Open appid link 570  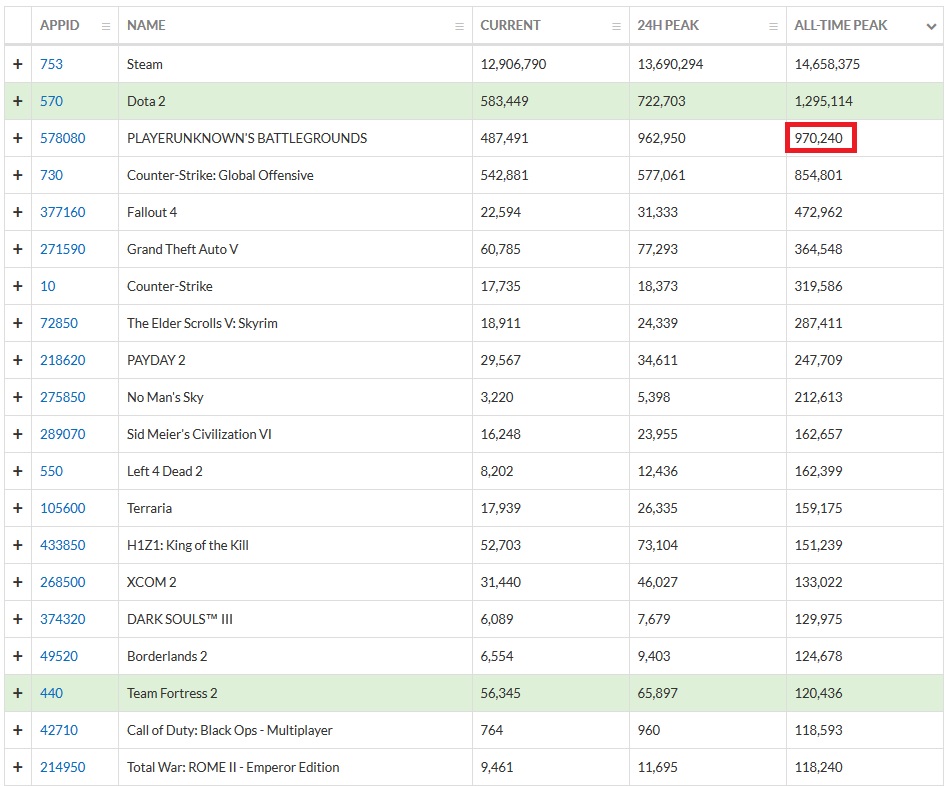tap(51, 101)
